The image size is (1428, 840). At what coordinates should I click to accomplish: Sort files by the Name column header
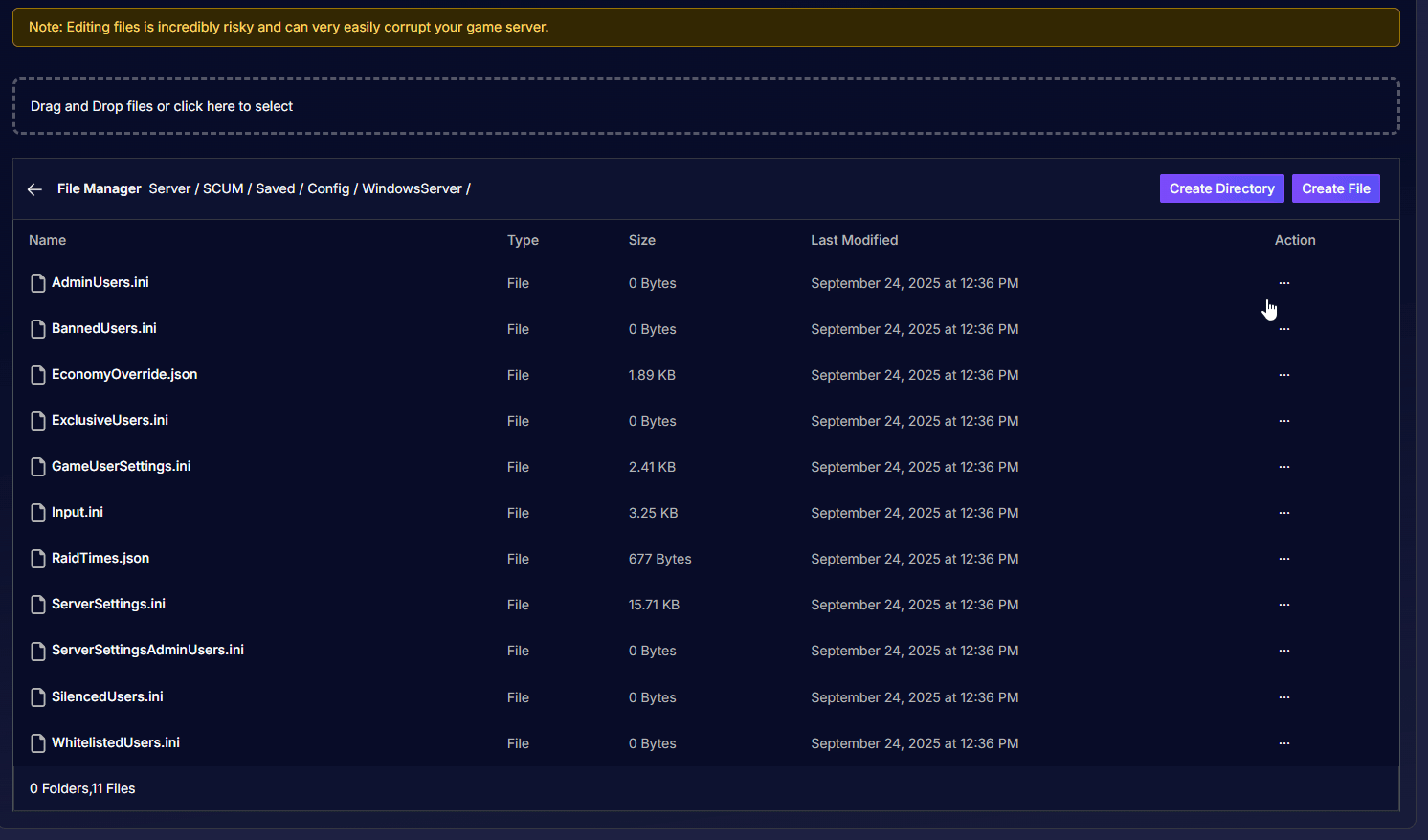[x=47, y=240]
